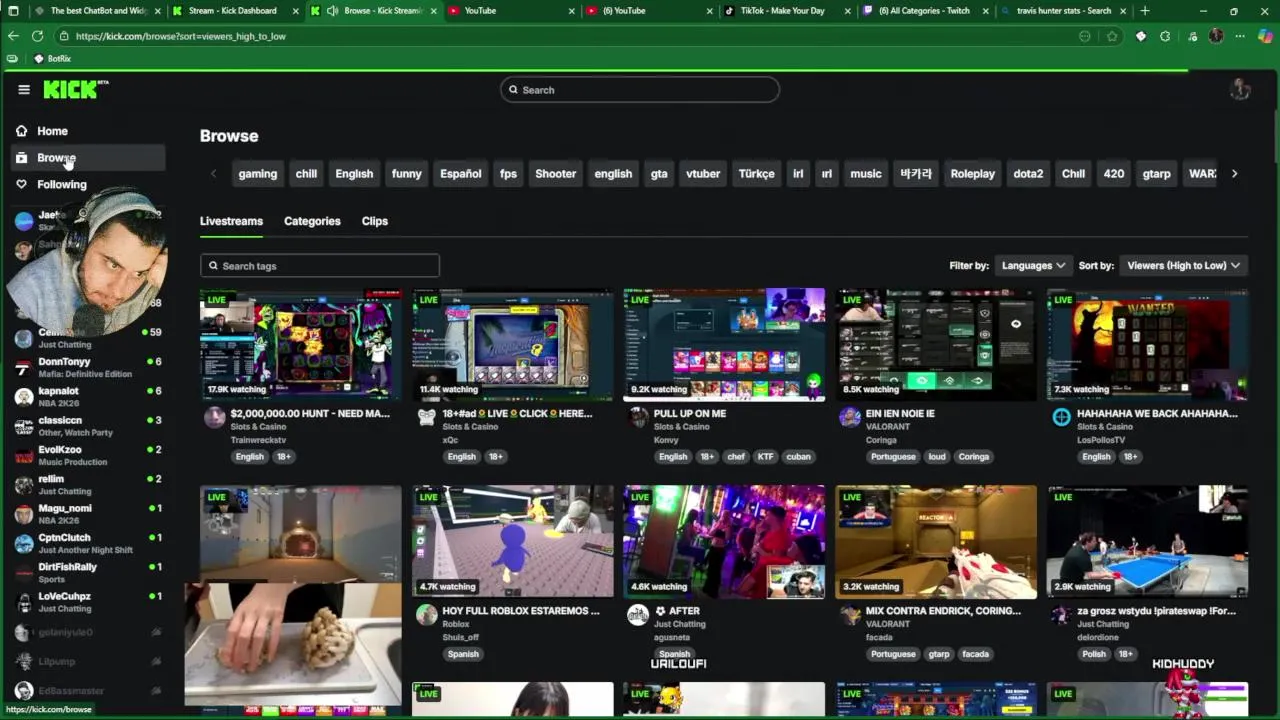Open the 18+#ad LIVE CLICK HERE stream title

point(517,413)
